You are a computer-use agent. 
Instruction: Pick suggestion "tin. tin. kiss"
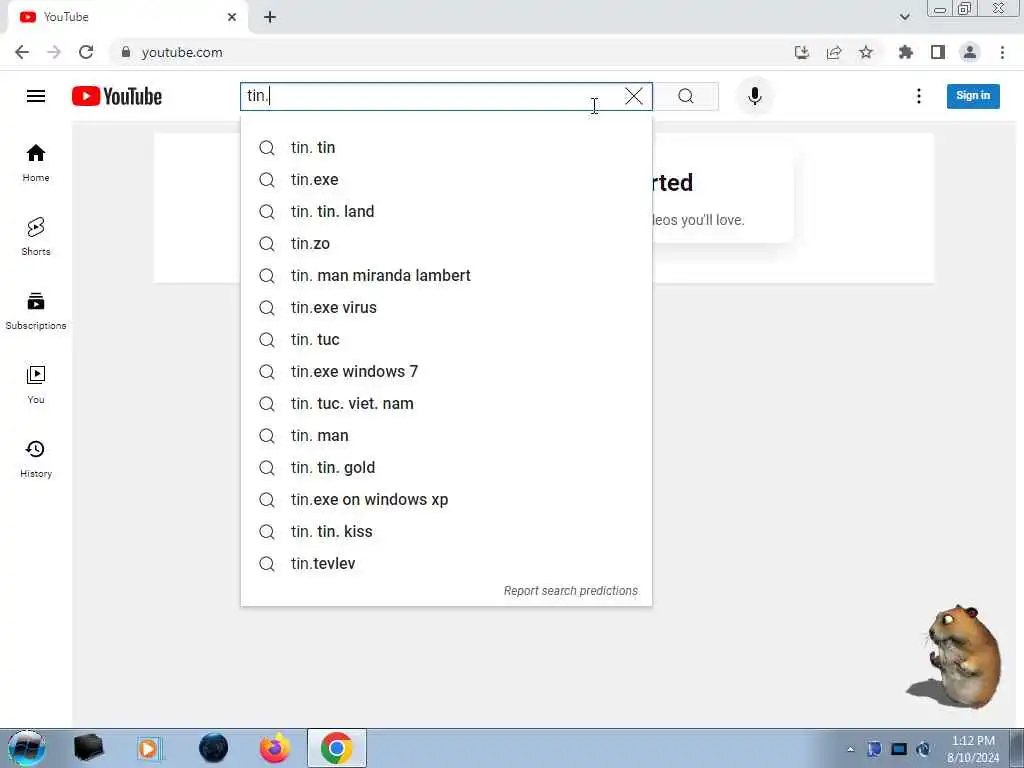point(446,532)
